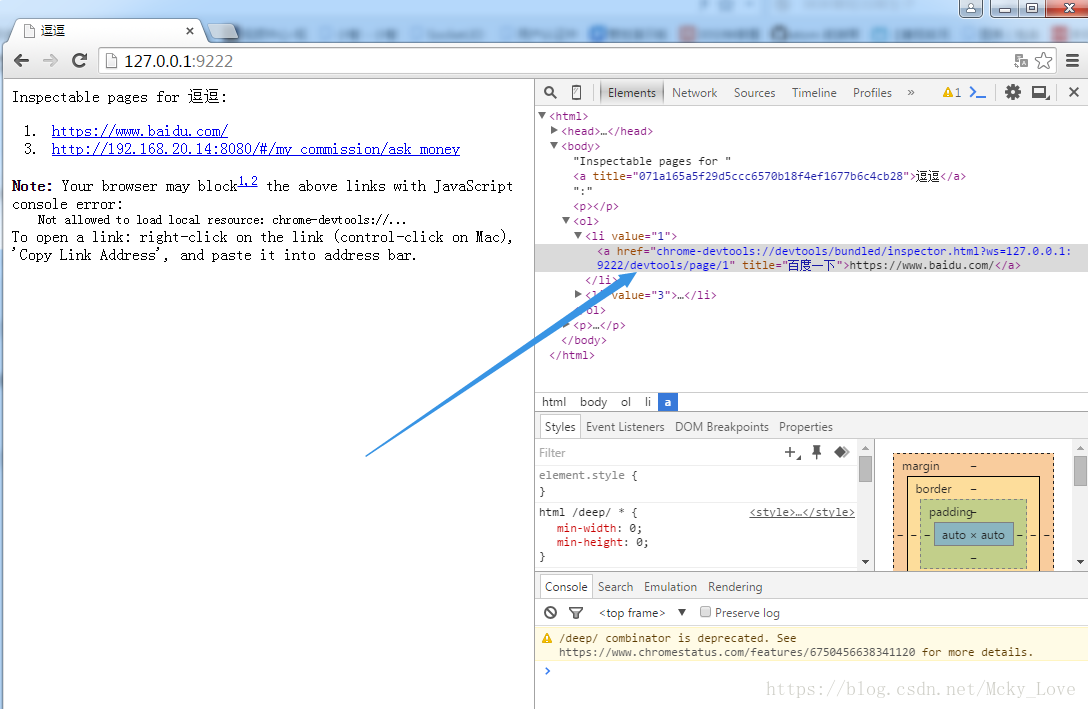
Task: Click the New Style Rule plus icon
Action: [792, 452]
